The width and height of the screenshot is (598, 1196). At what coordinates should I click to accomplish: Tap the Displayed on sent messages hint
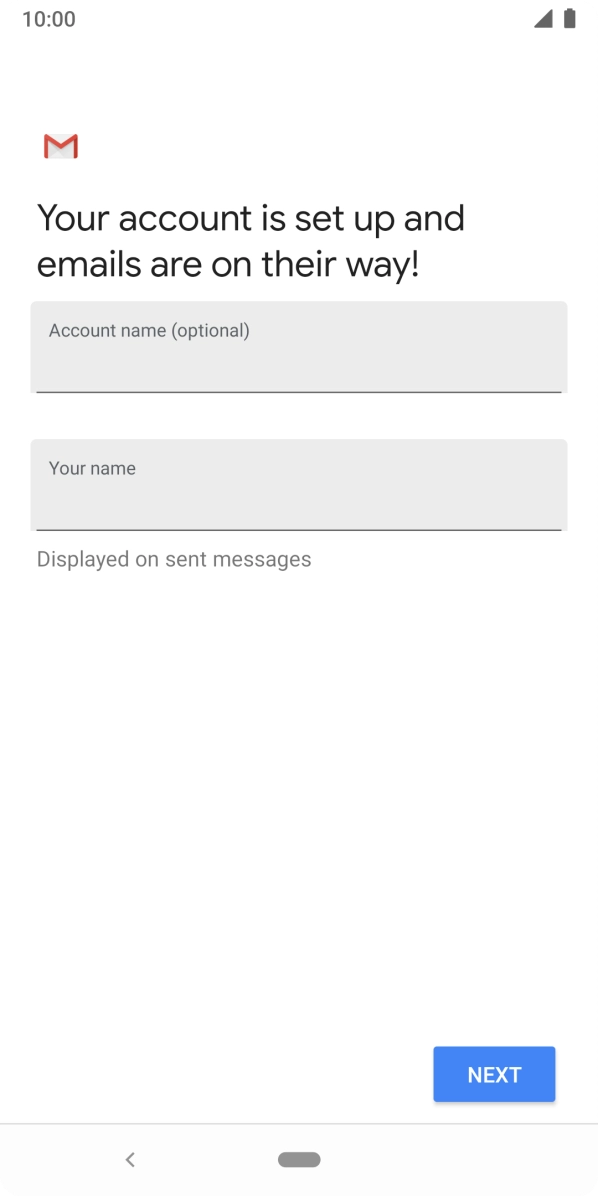(x=174, y=558)
